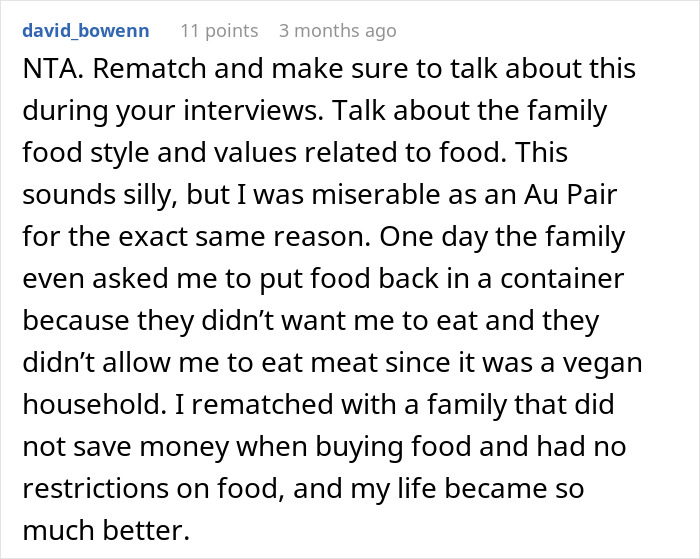This screenshot has height=559, width=700.
Task: Click the NTA verdict at comment start
Action: click(48, 70)
